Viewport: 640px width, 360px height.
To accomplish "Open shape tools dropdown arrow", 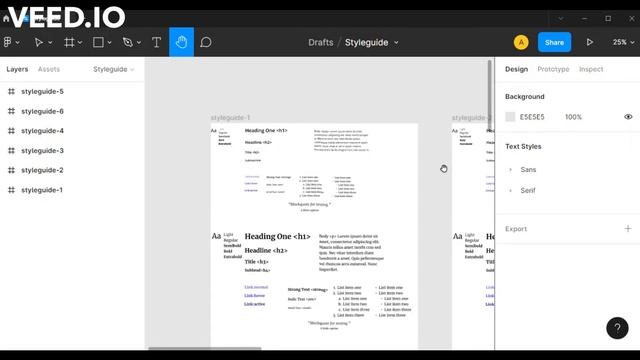I will tap(109, 43).
